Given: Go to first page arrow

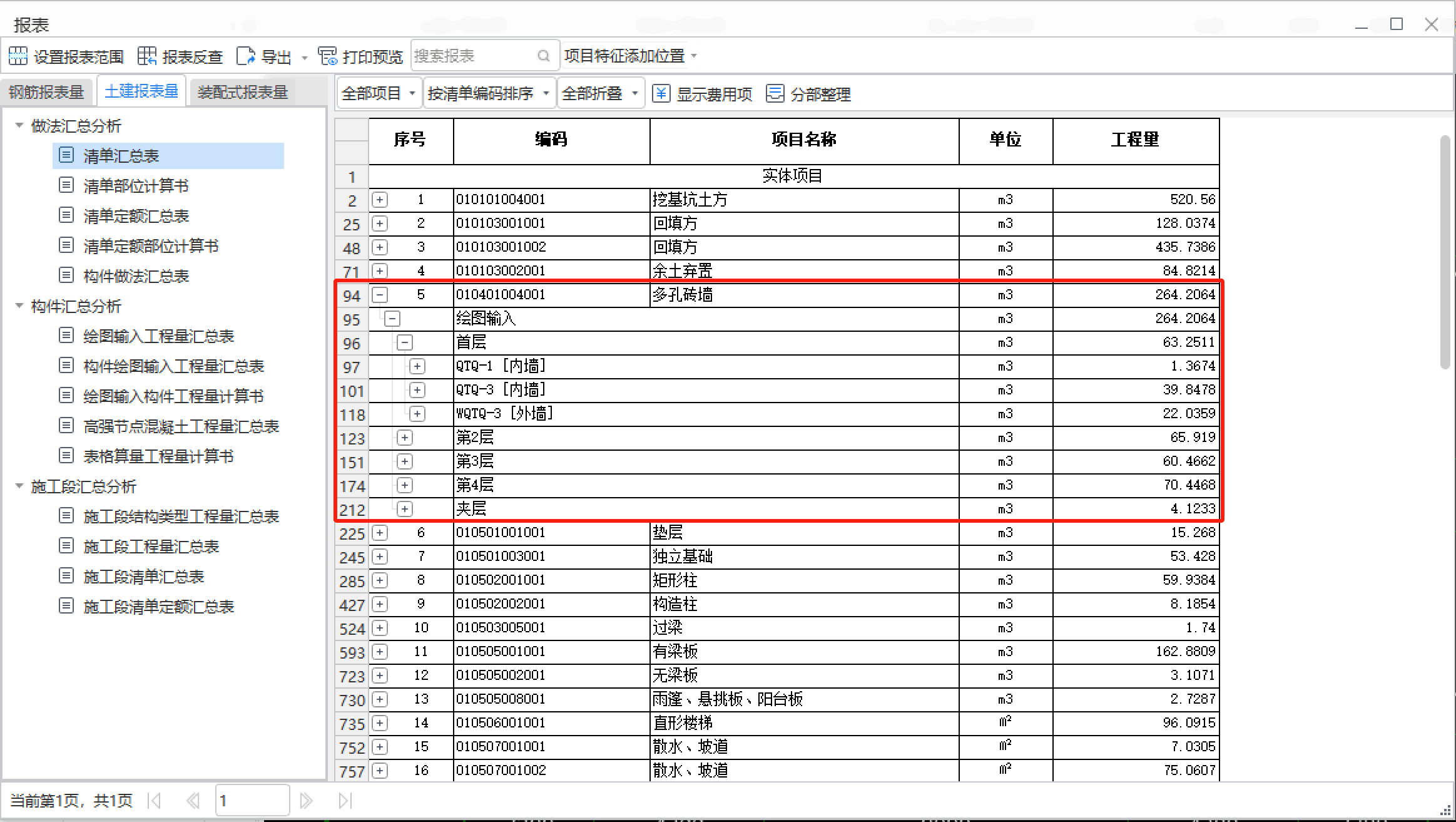Looking at the screenshot, I should point(154,801).
